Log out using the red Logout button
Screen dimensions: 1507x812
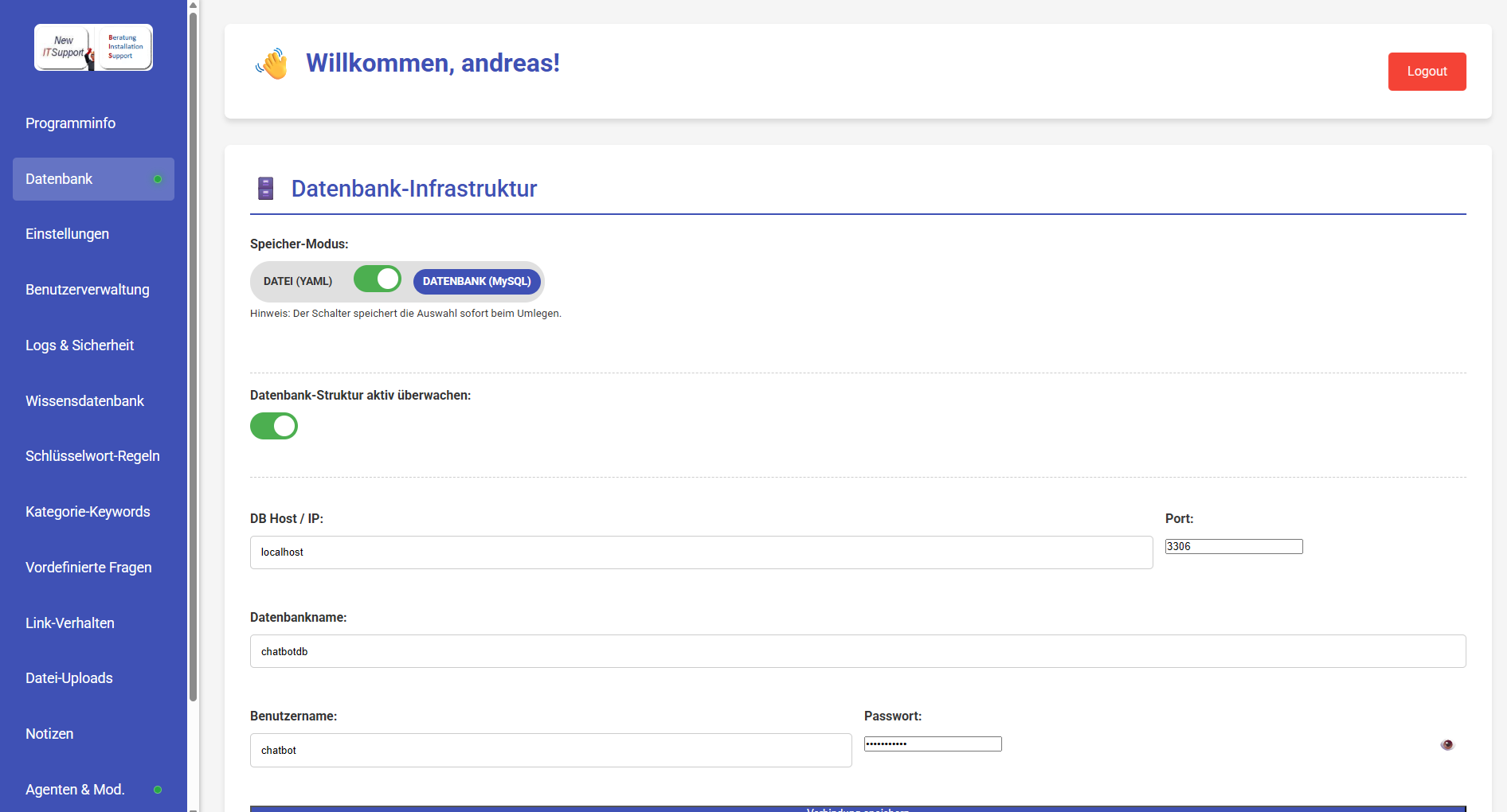[x=1427, y=72]
